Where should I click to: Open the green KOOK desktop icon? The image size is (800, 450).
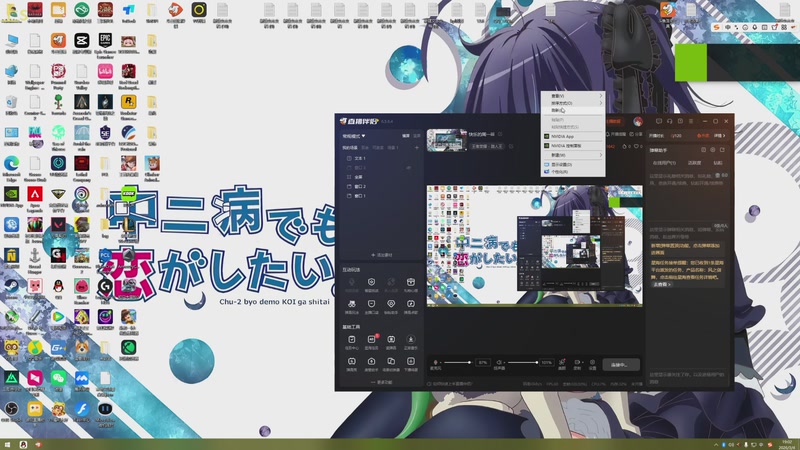[129, 194]
